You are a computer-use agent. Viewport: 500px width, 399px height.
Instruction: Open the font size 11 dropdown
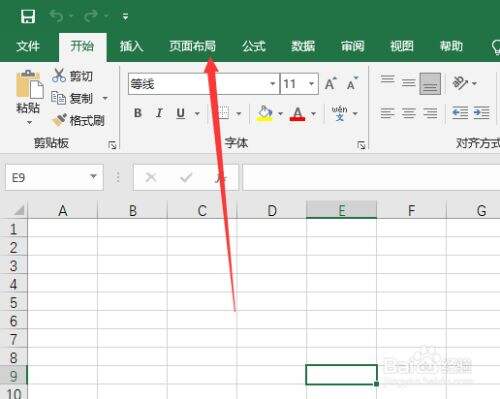point(311,84)
